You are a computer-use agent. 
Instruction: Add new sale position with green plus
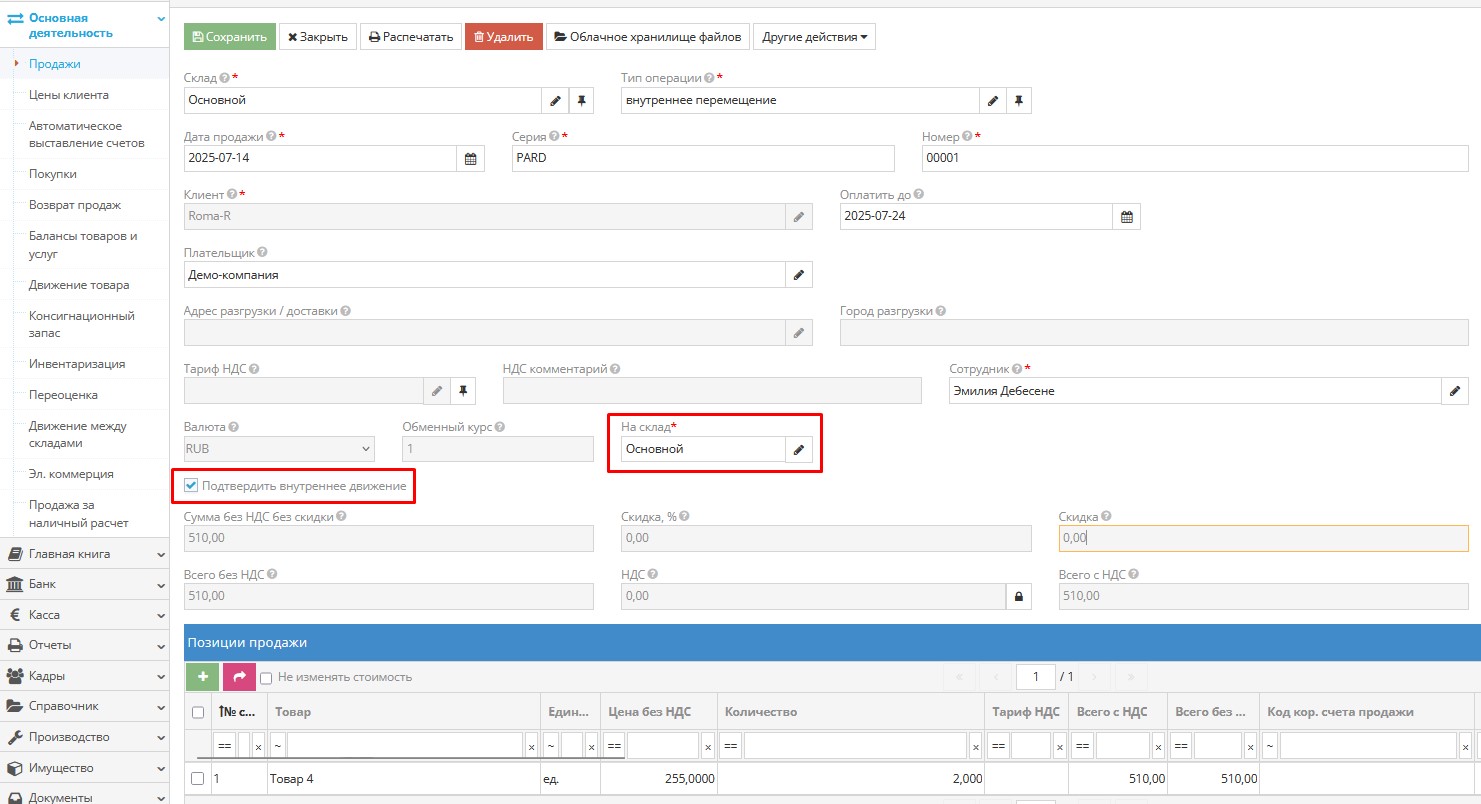[x=202, y=677]
